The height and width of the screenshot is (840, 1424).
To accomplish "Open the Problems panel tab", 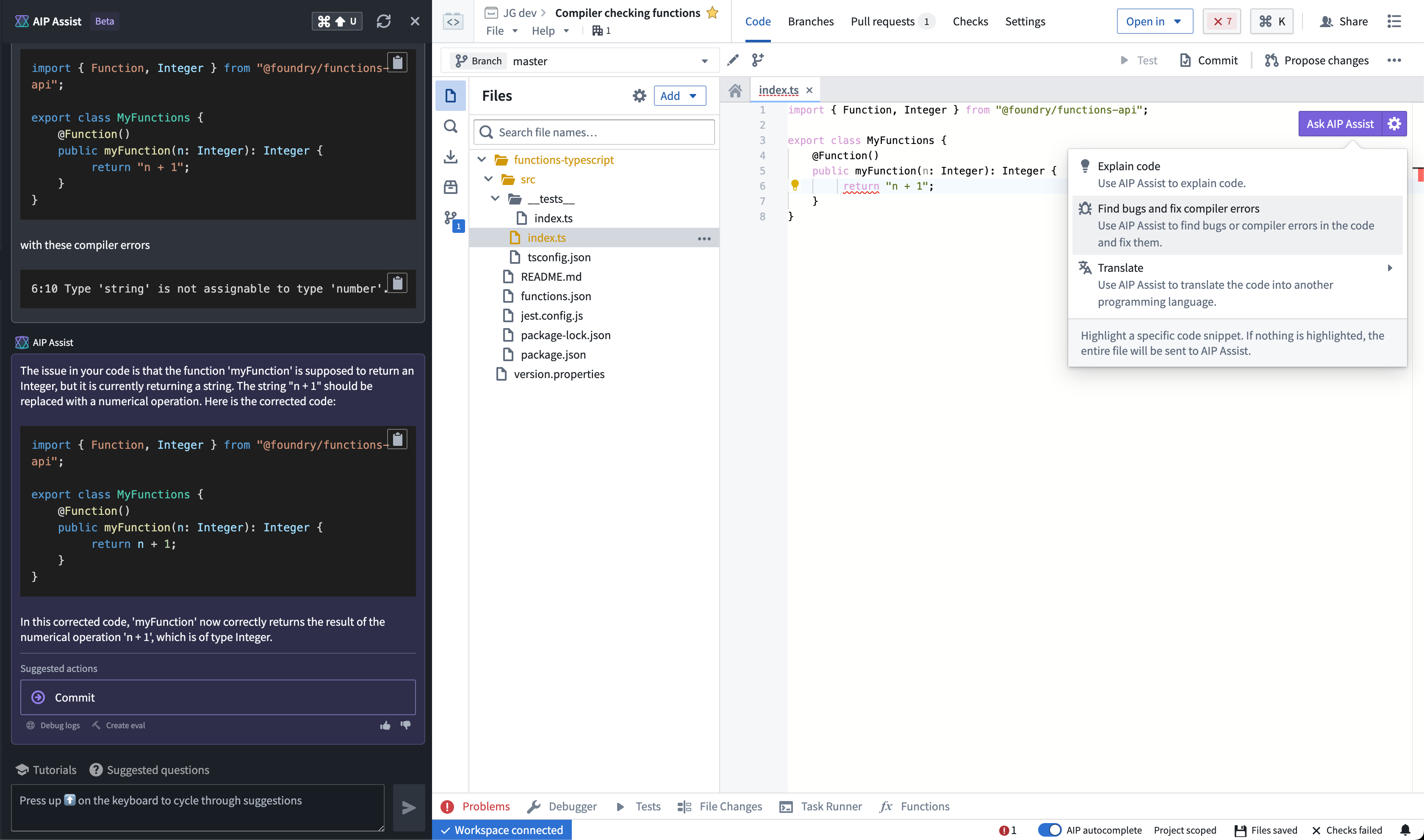I will point(476,806).
